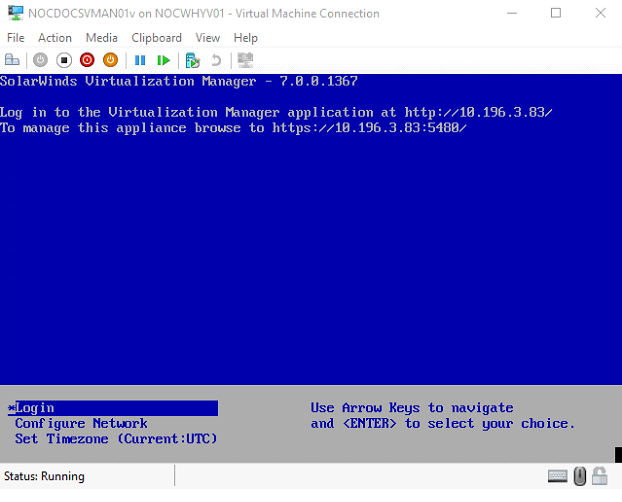This screenshot has height=502, width=622.
Task: Create a checkpoint with the toolbar icon
Action: coord(192,60)
